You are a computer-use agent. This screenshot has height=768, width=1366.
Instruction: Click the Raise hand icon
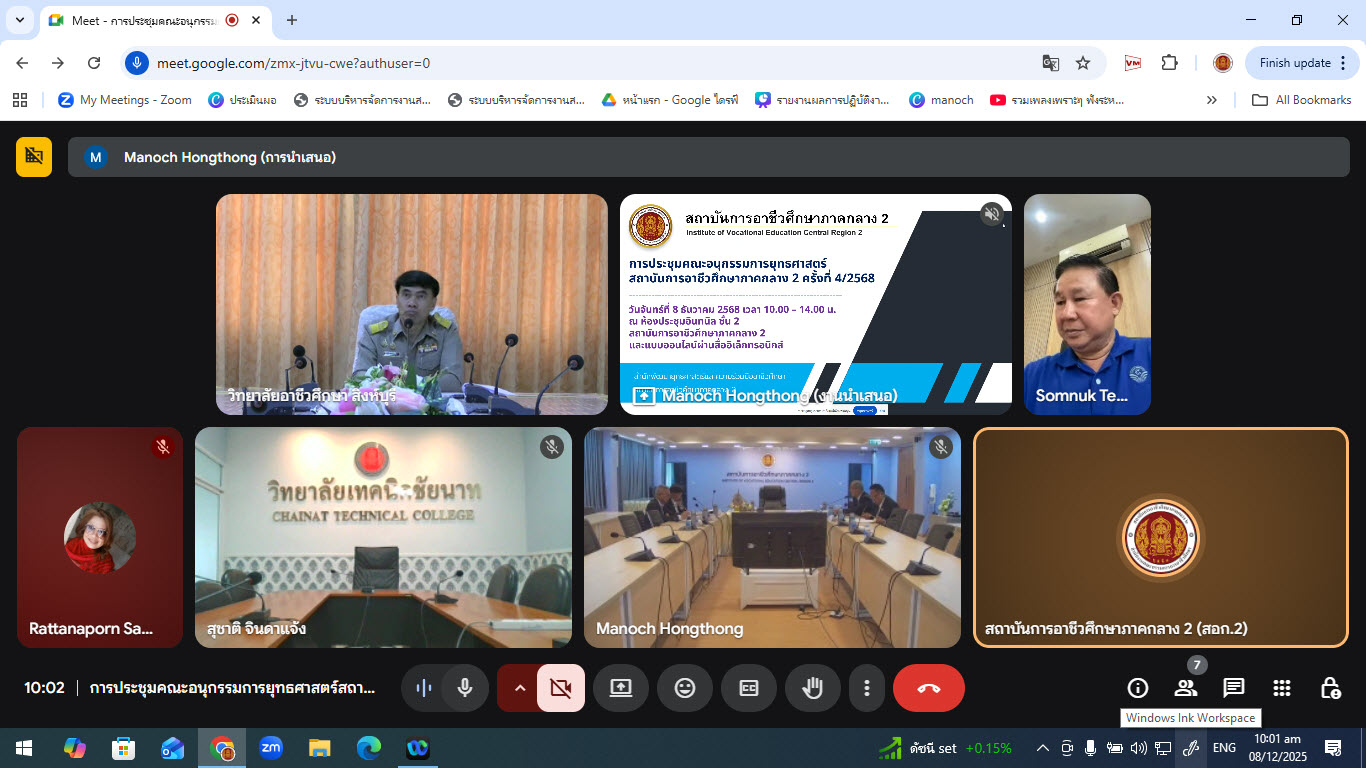pos(813,688)
